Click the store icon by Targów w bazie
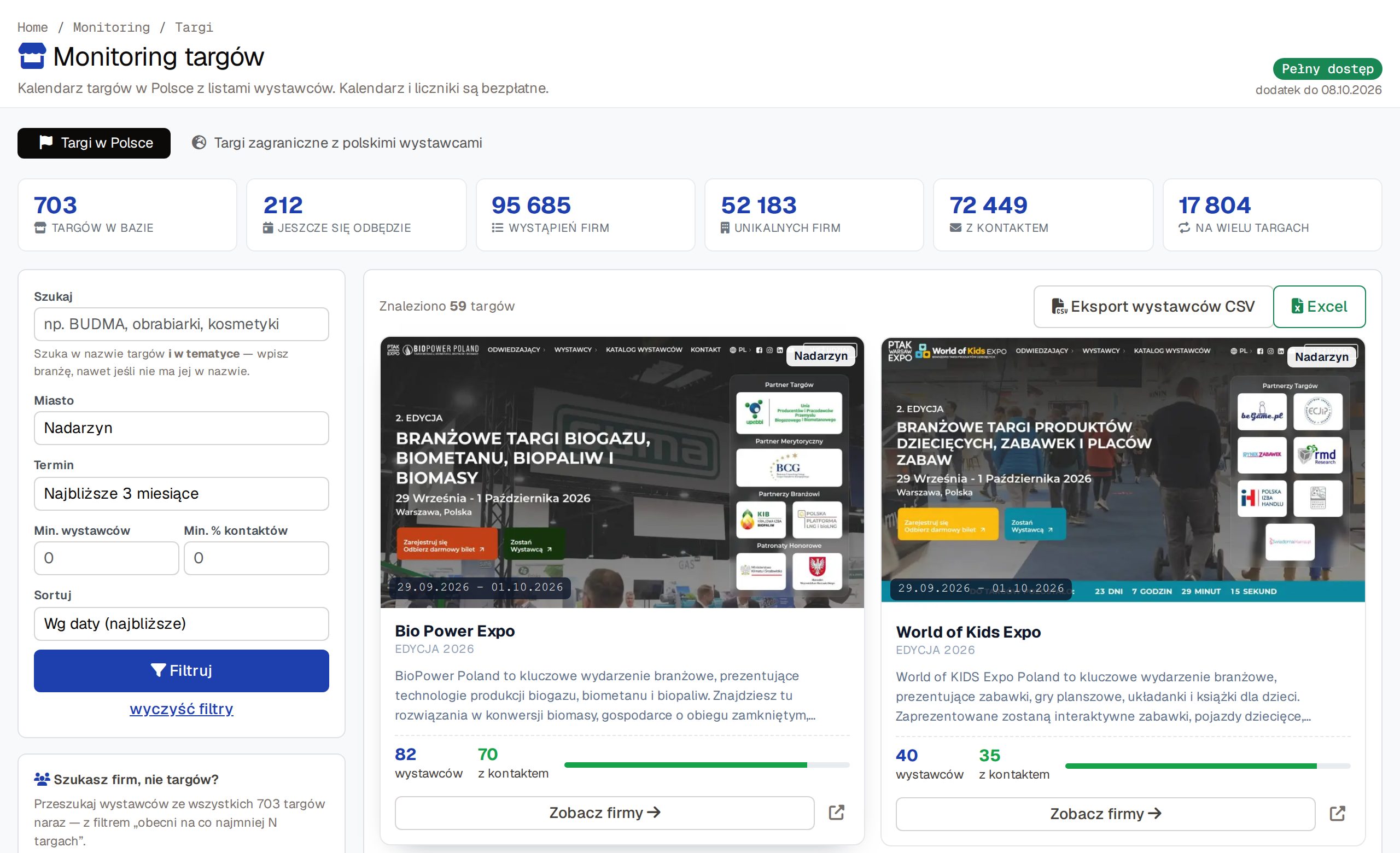1400x853 pixels. click(40, 227)
